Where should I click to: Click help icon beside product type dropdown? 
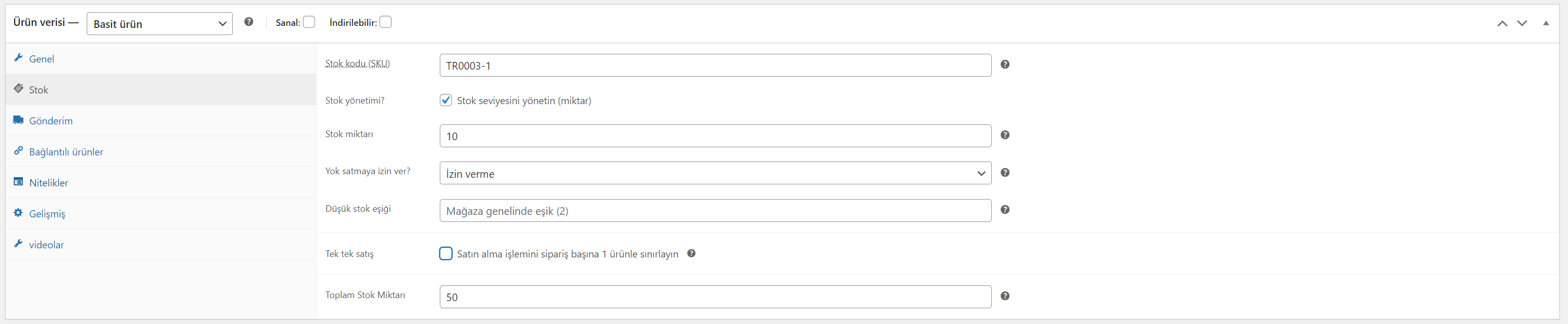(x=249, y=22)
